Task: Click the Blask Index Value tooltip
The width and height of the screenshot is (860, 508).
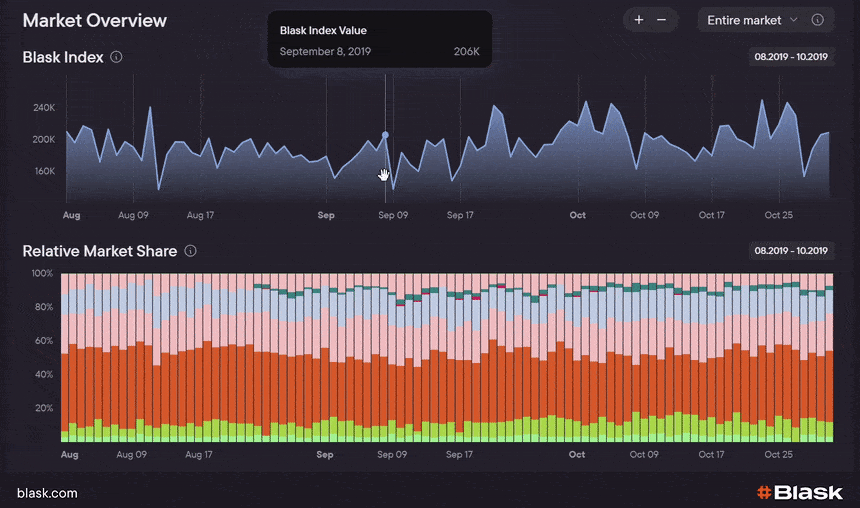Action: point(379,40)
